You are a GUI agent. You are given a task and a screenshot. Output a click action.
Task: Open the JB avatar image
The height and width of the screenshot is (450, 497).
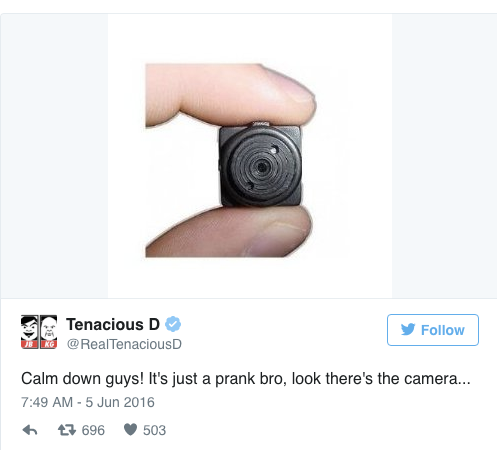pyautogui.click(x=29, y=332)
